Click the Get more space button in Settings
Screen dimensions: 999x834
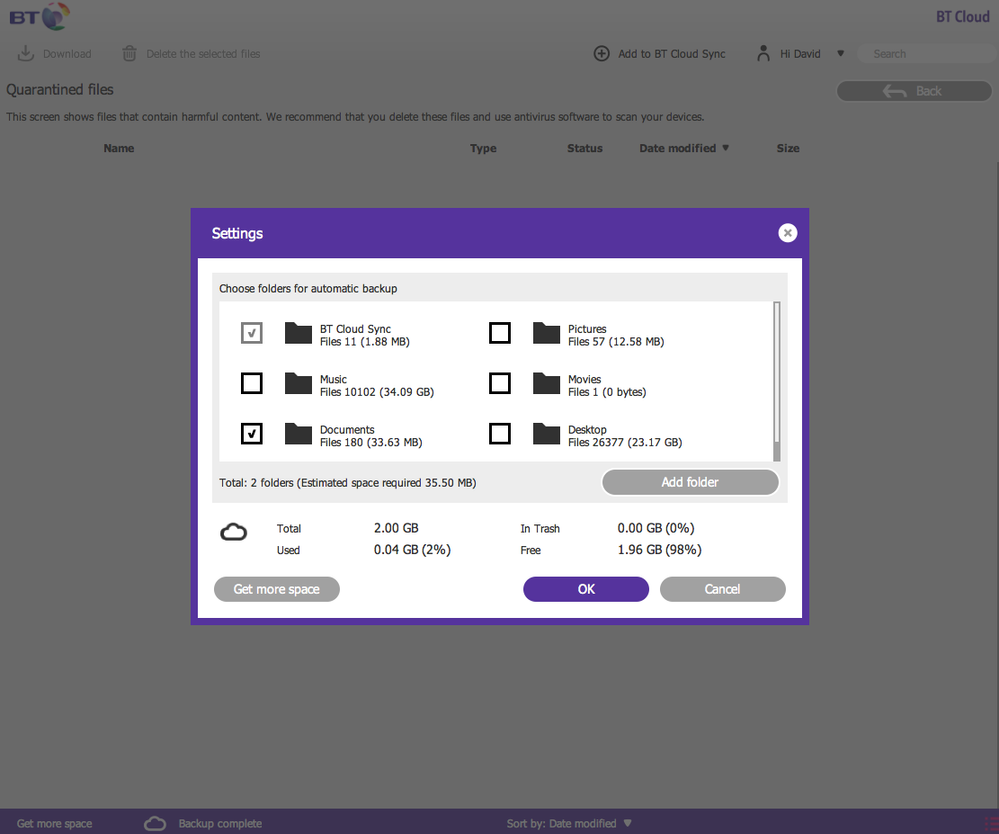(x=277, y=589)
